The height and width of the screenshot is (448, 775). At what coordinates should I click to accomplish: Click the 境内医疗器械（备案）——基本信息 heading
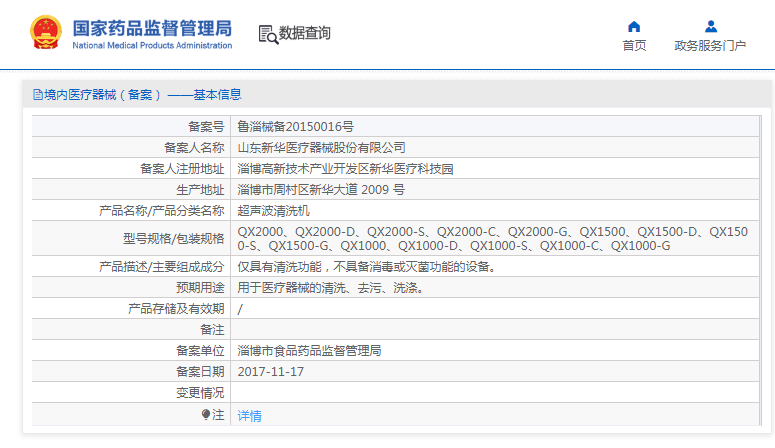coord(142,94)
